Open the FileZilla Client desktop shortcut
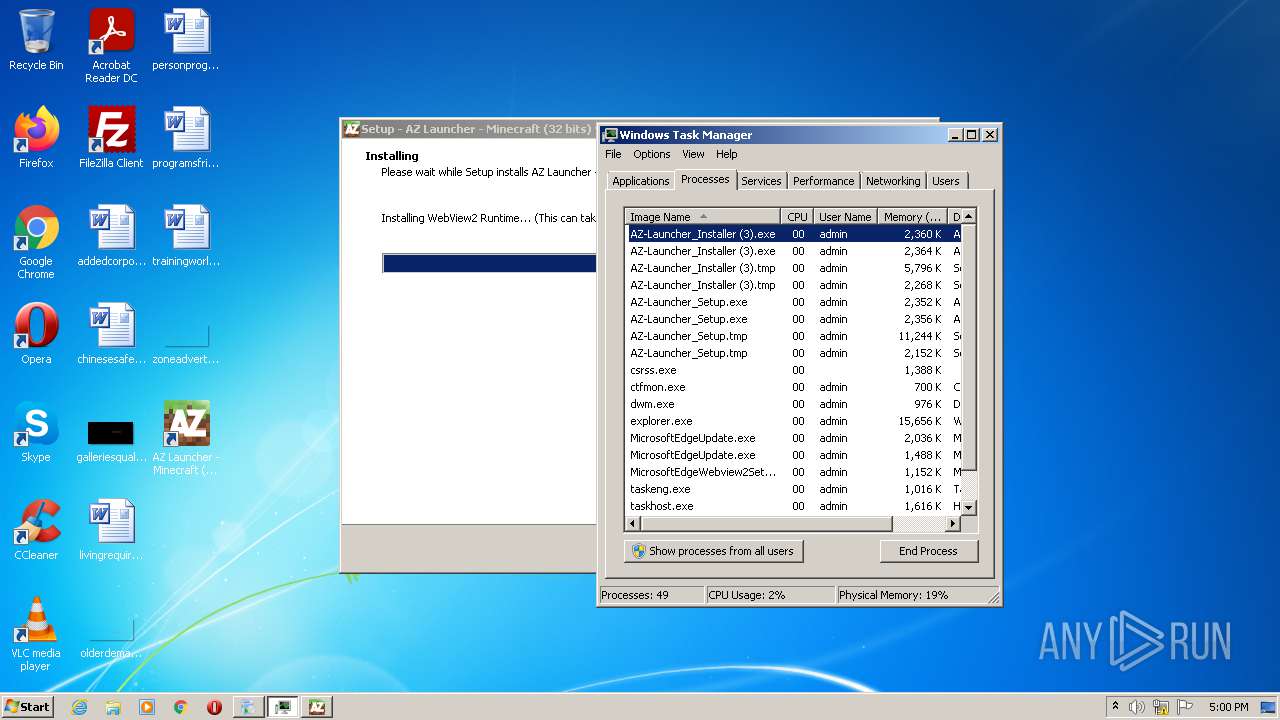The width and height of the screenshot is (1280, 720). point(111,138)
